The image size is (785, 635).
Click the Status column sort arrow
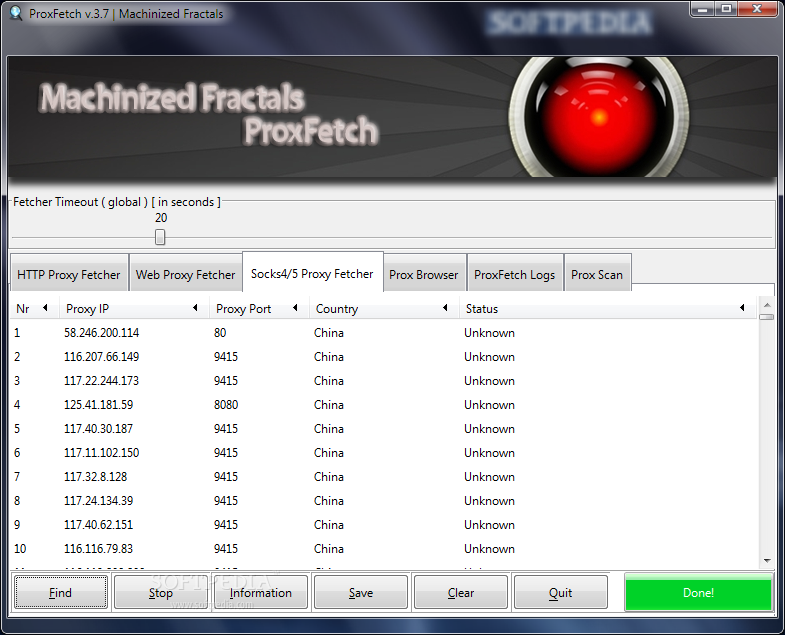(742, 308)
